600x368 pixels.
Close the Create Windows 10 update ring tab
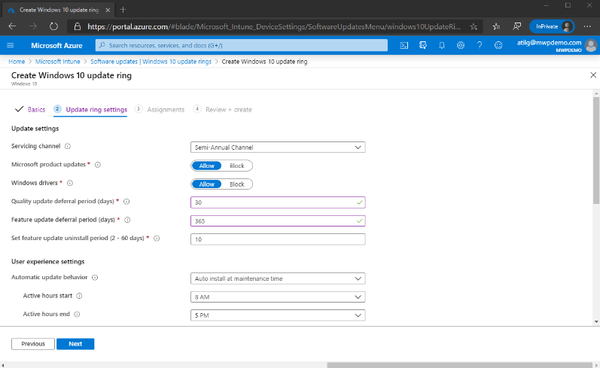[108, 10]
